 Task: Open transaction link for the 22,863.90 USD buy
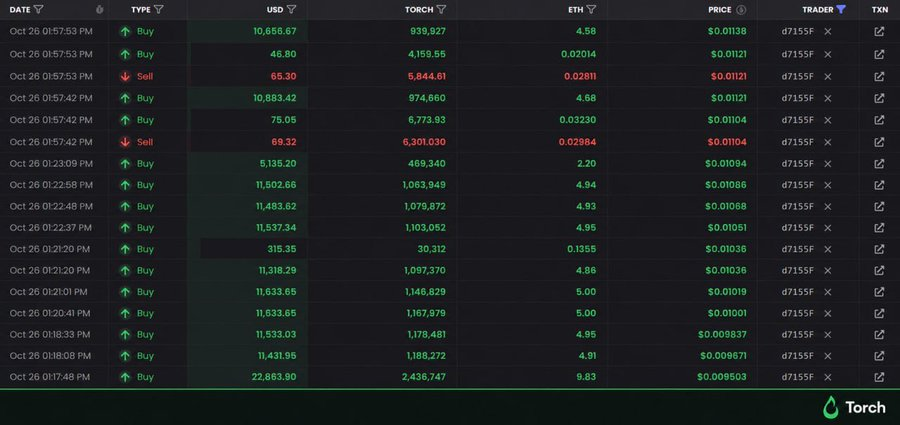click(x=879, y=377)
